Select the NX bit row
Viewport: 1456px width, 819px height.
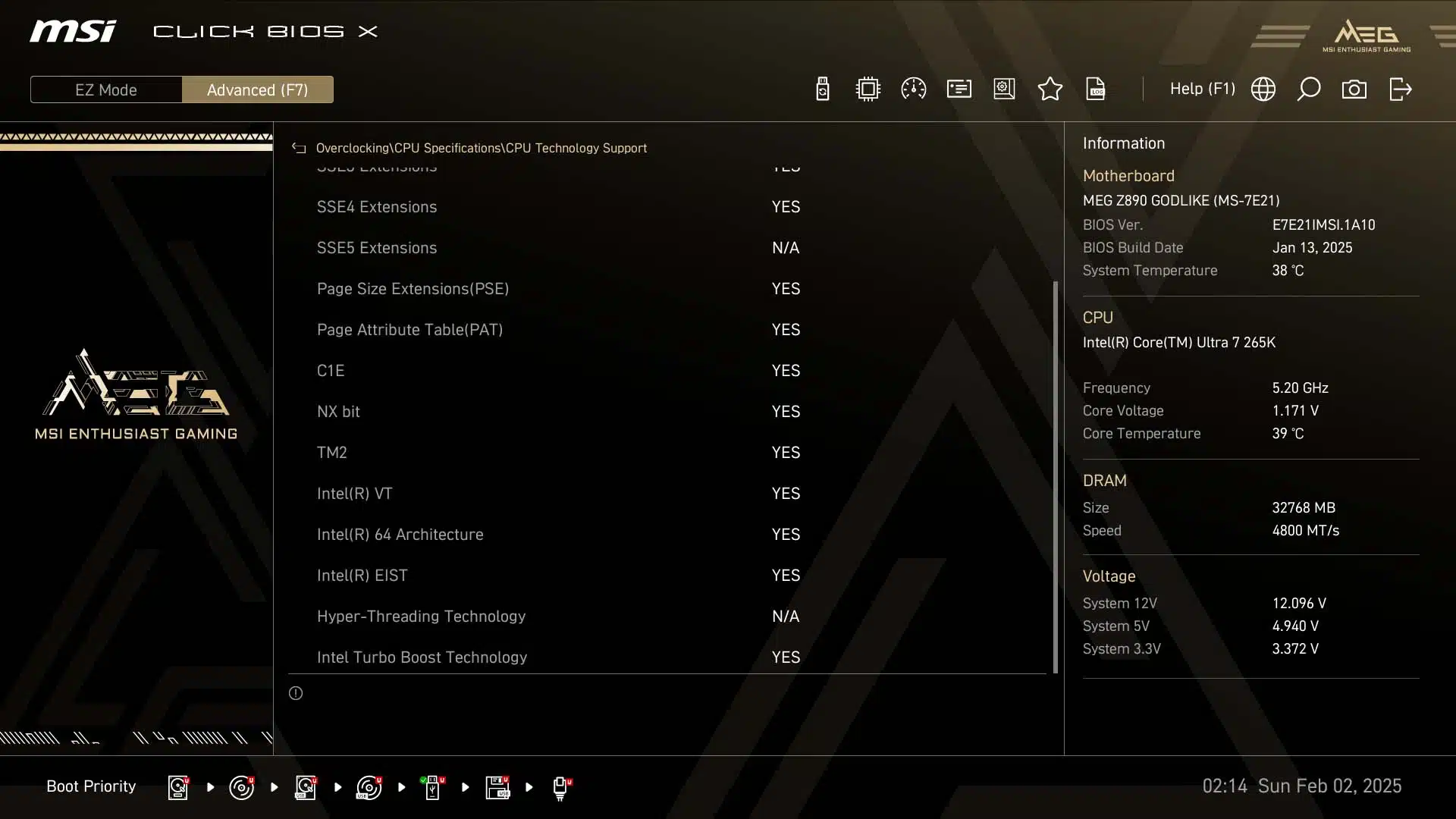[x=667, y=412]
